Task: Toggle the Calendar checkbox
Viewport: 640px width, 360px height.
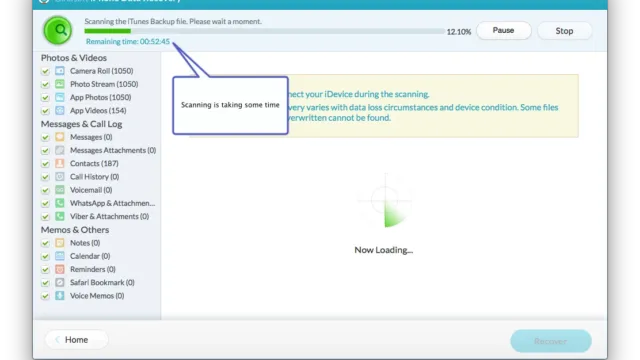Action: pyautogui.click(x=45, y=256)
